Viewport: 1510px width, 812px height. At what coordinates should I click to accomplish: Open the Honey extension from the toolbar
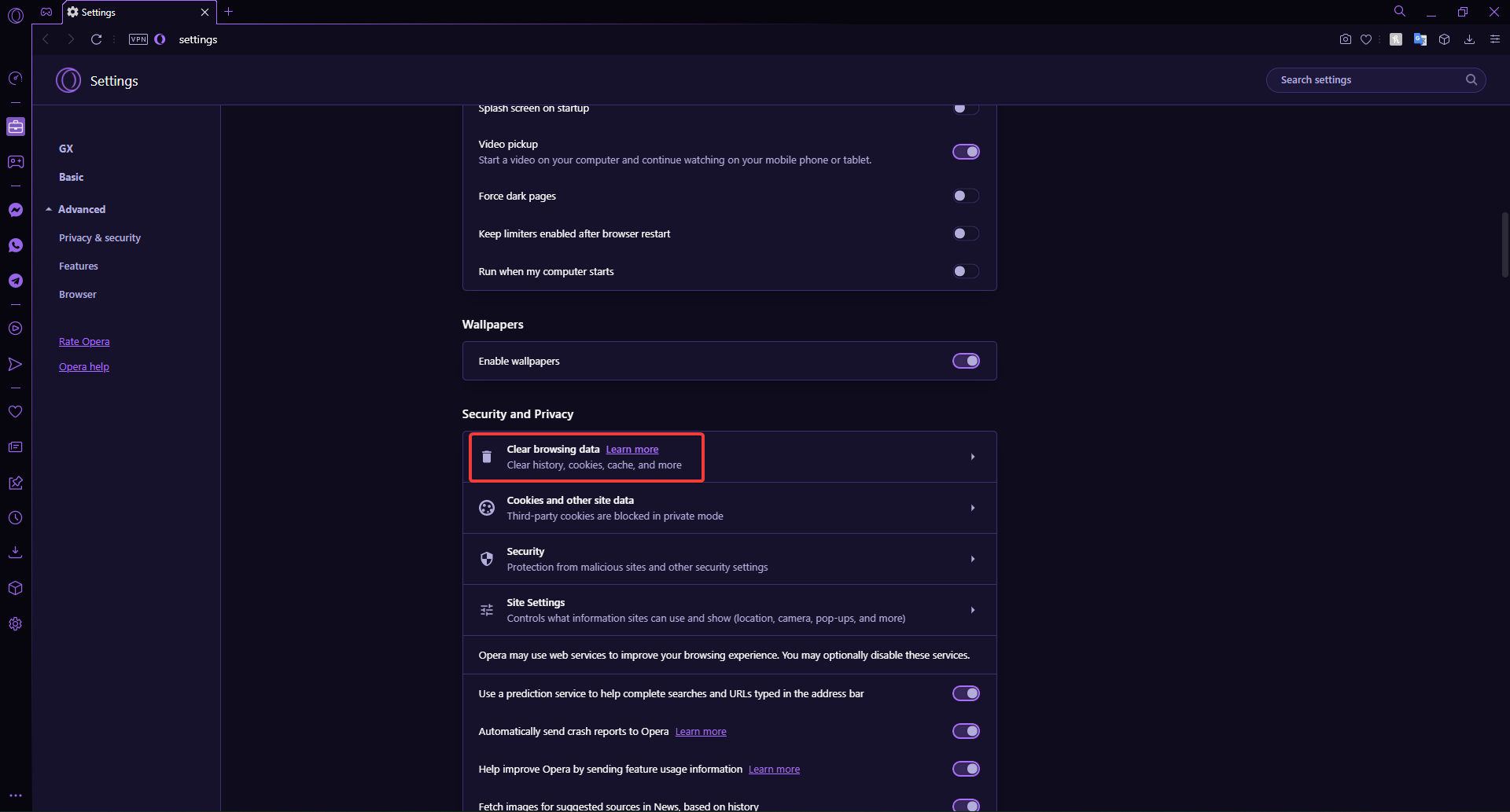click(x=1396, y=39)
